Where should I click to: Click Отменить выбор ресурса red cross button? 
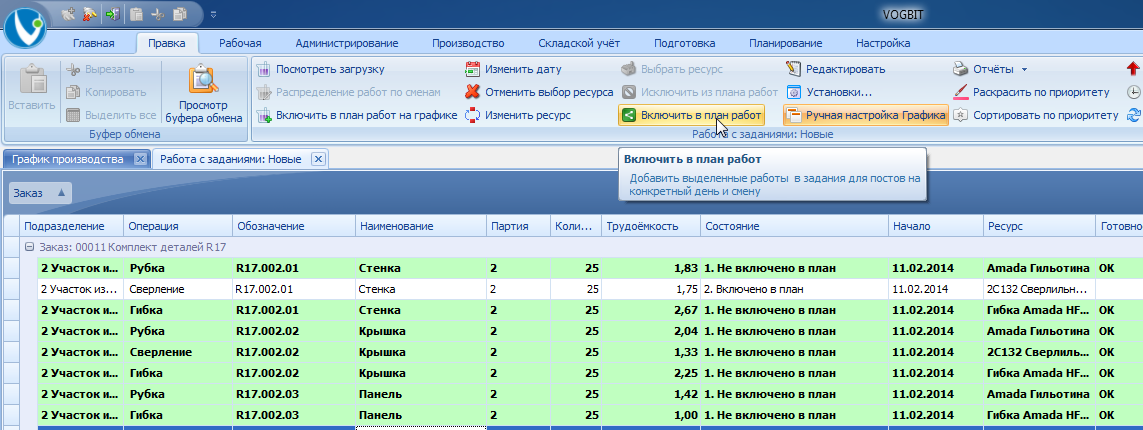[x=539, y=93]
